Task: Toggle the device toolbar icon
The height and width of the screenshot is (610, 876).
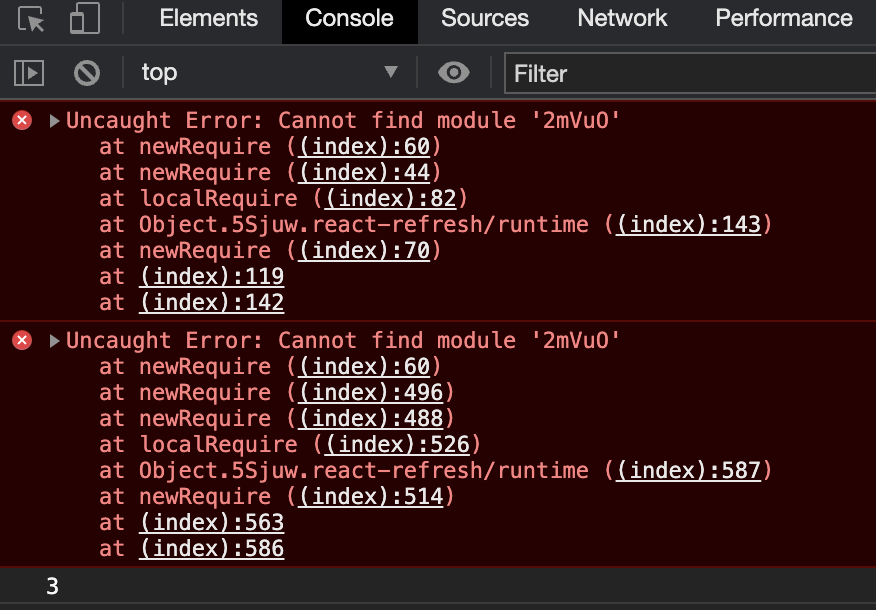Action: pos(85,18)
